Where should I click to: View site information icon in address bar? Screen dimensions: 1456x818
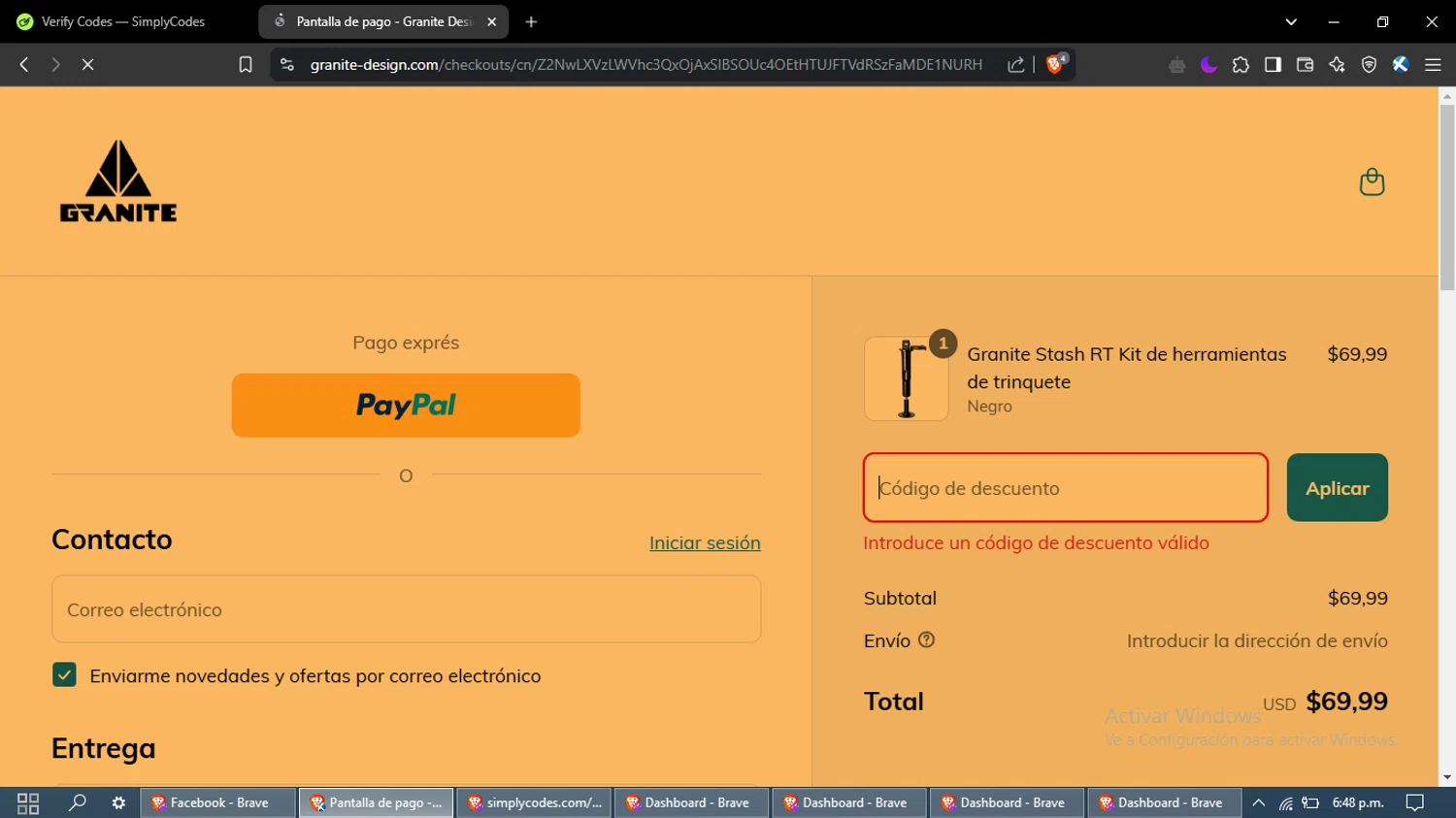click(286, 64)
